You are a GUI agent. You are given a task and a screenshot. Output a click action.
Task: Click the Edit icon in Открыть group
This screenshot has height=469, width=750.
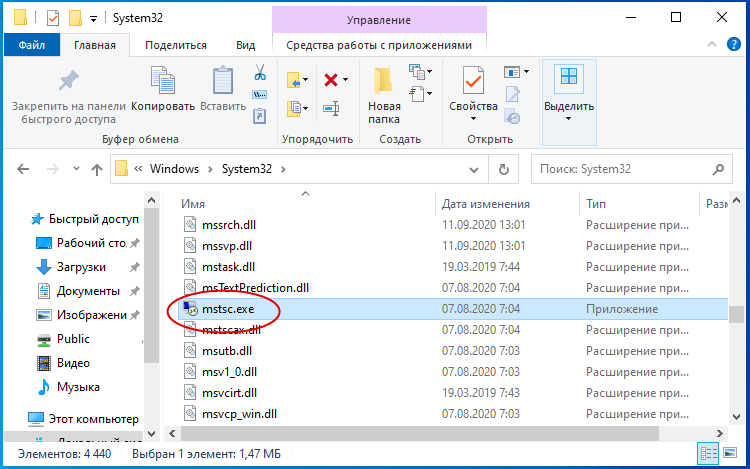pyautogui.click(x=512, y=94)
